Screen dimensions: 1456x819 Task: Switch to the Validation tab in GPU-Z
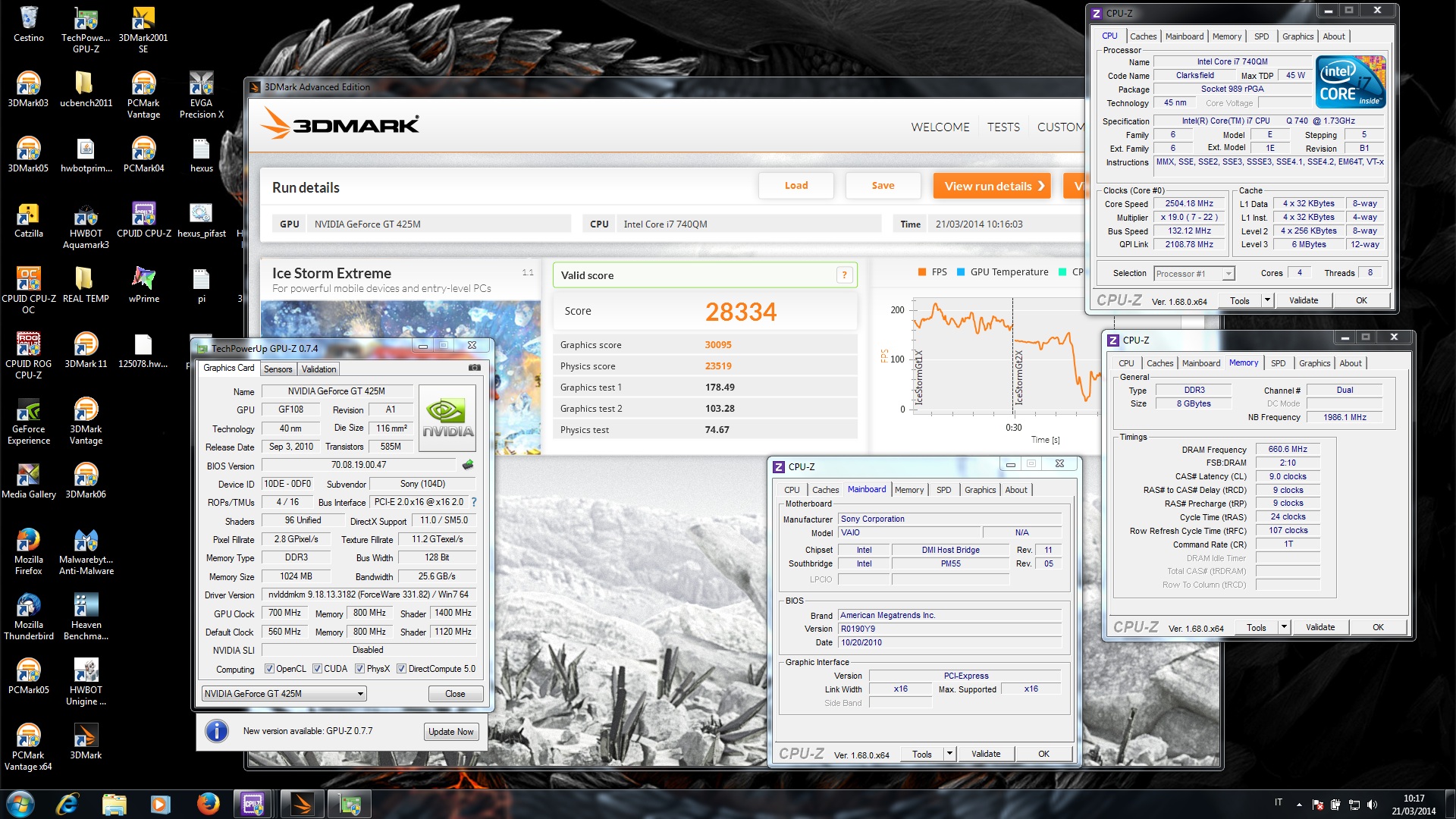[x=318, y=369]
